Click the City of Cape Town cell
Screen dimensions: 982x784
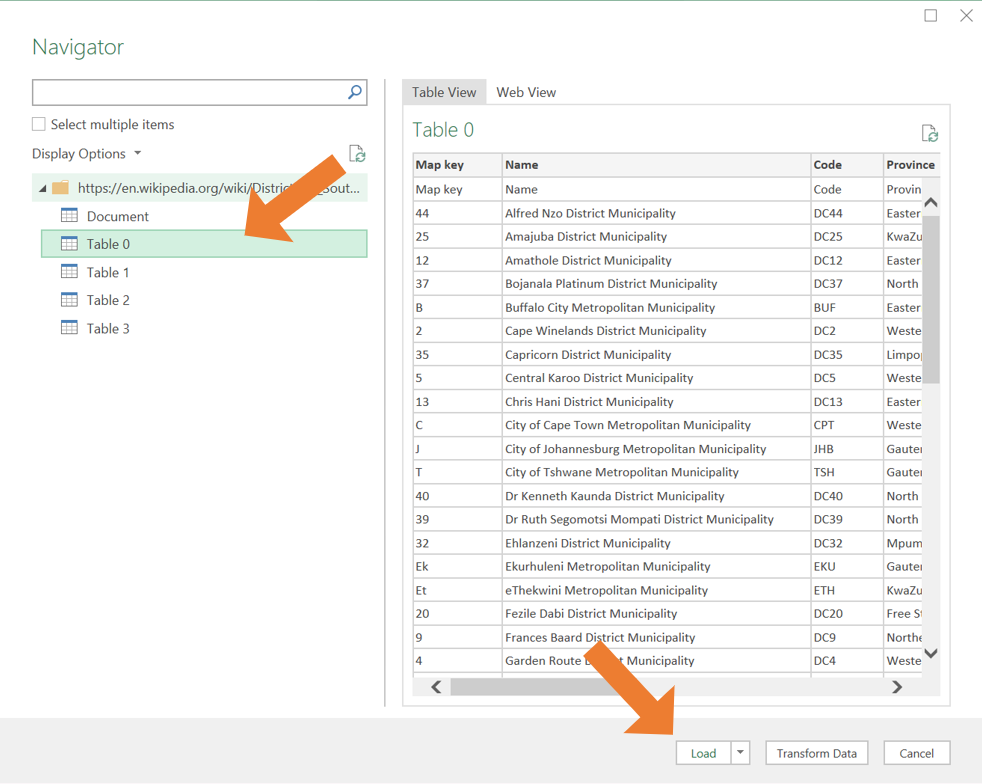(x=656, y=425)
